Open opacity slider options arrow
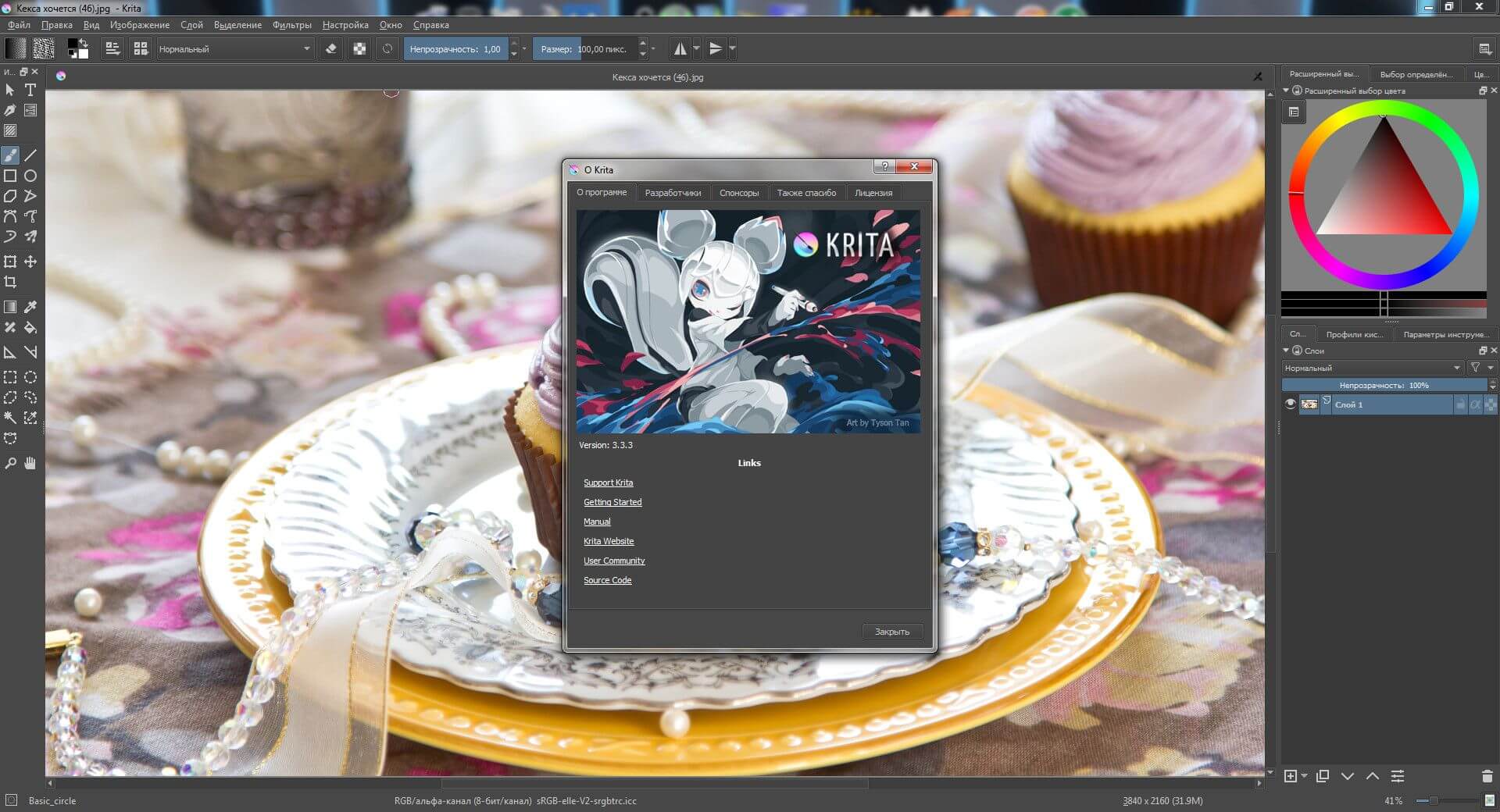 tap(524, 48)
